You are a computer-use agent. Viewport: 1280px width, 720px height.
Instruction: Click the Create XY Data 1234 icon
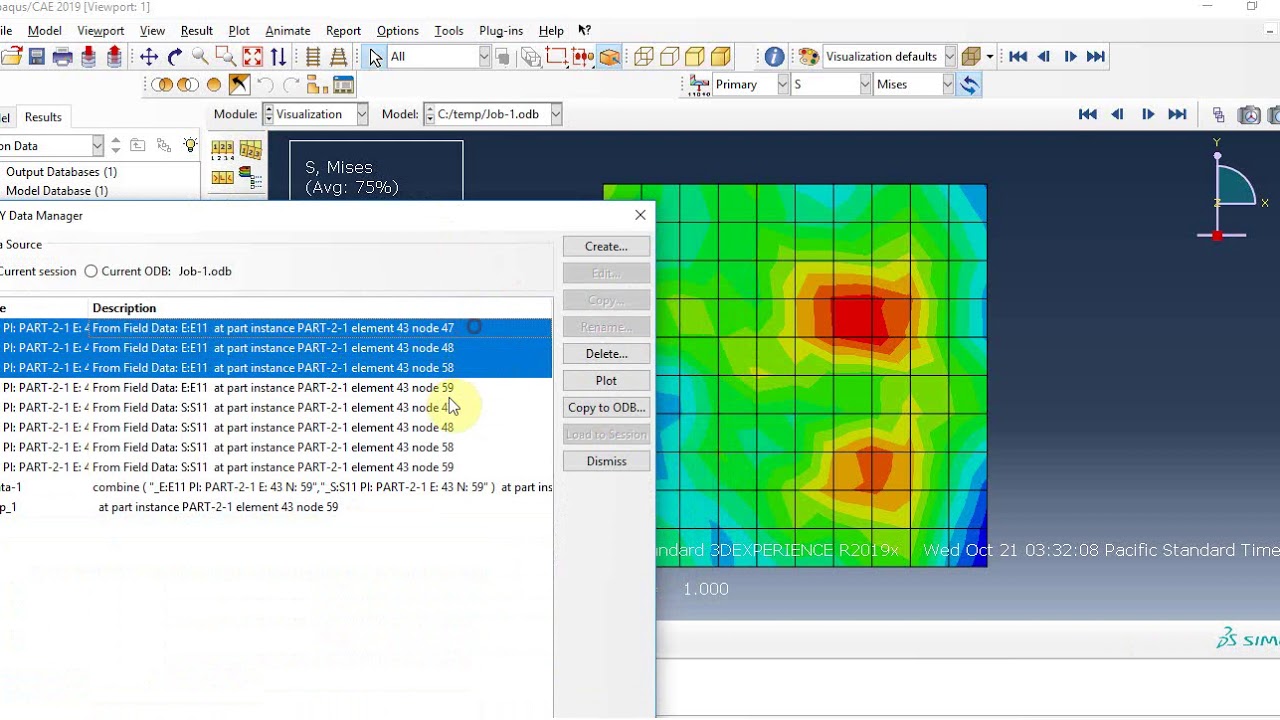tap(222, 150)
